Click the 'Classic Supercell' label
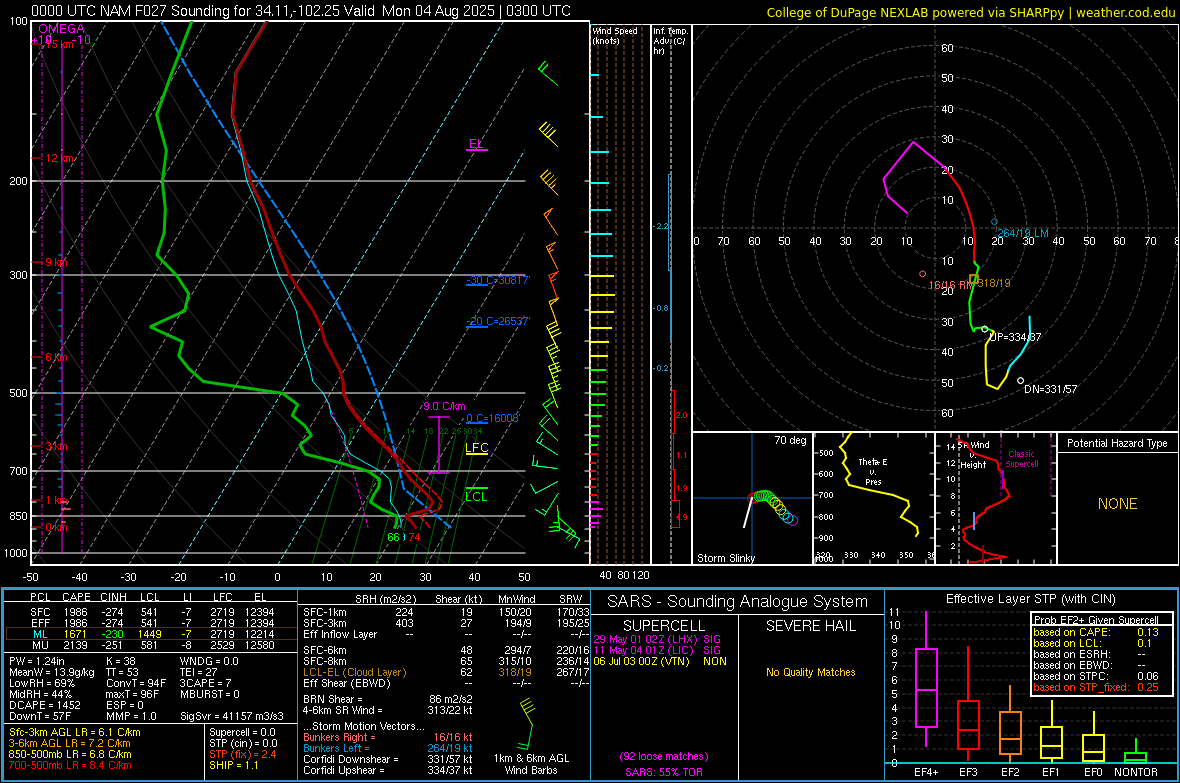1180x783 pixels. [1022, 459]
